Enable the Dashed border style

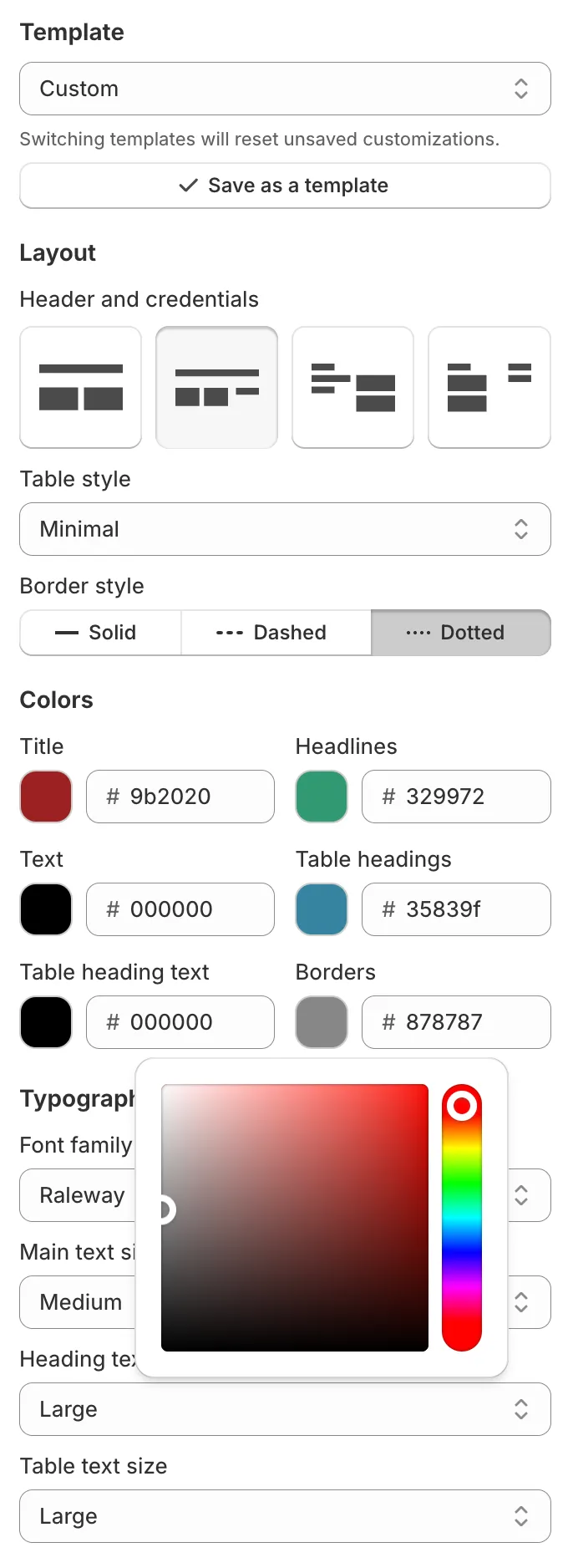coord(276,633)
